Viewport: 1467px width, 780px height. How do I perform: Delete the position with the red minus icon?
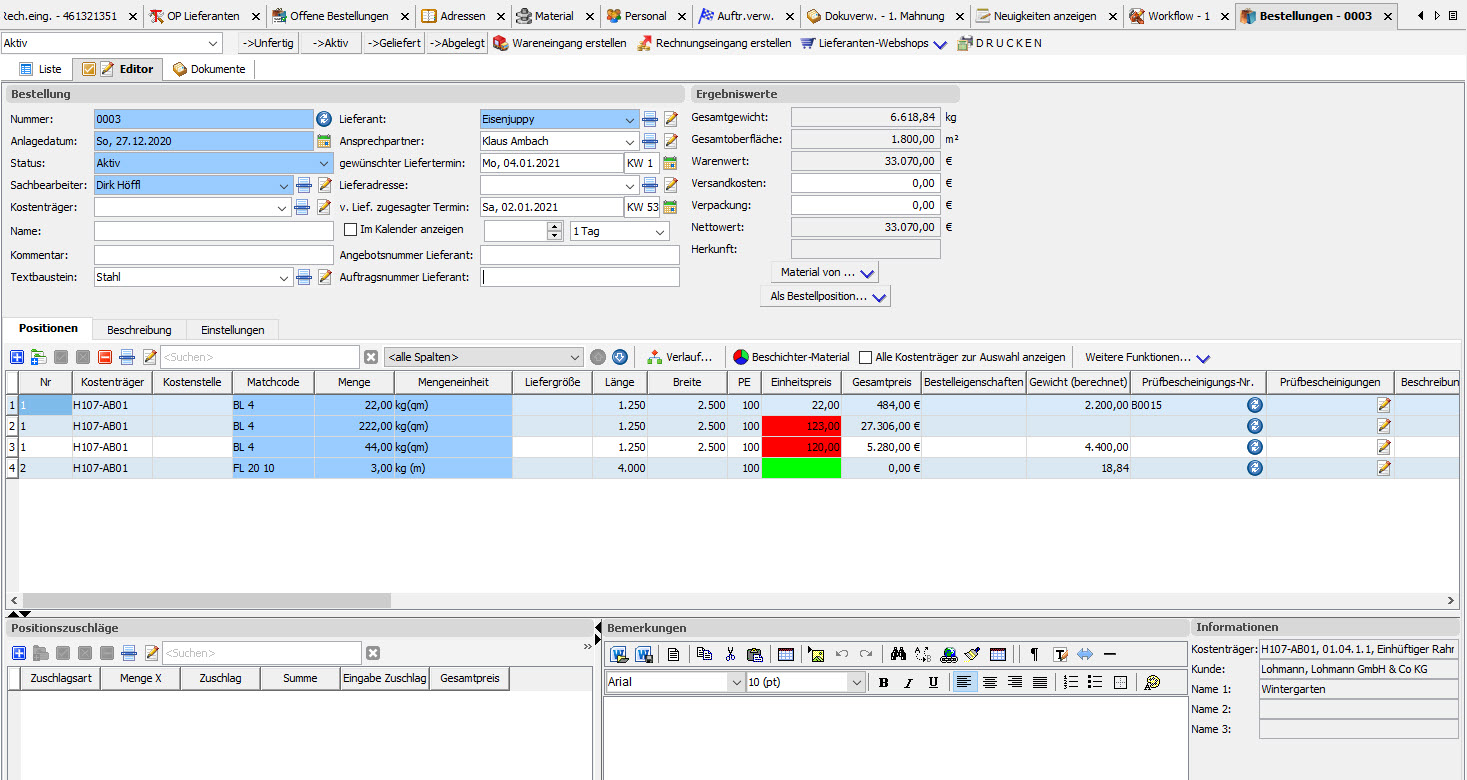coord(105,357)
